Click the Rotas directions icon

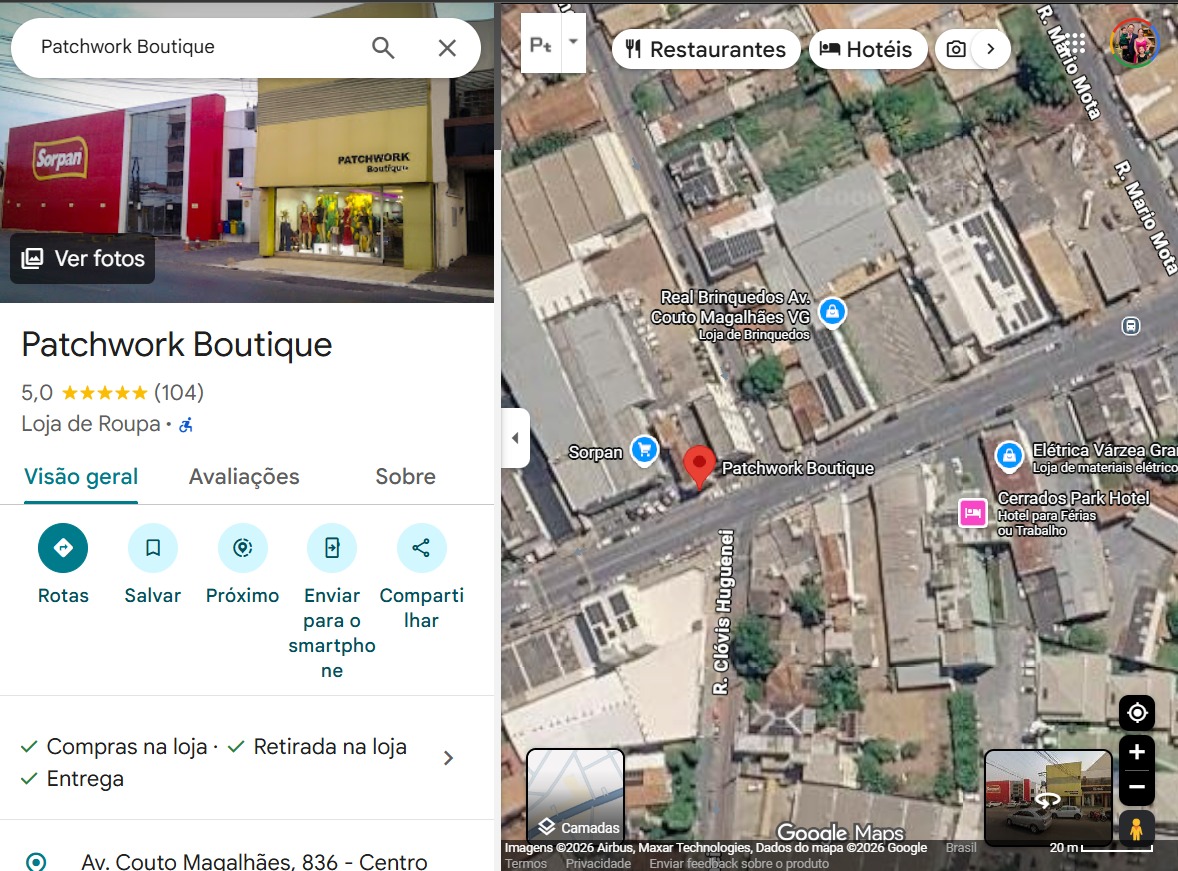coord(63,548)
